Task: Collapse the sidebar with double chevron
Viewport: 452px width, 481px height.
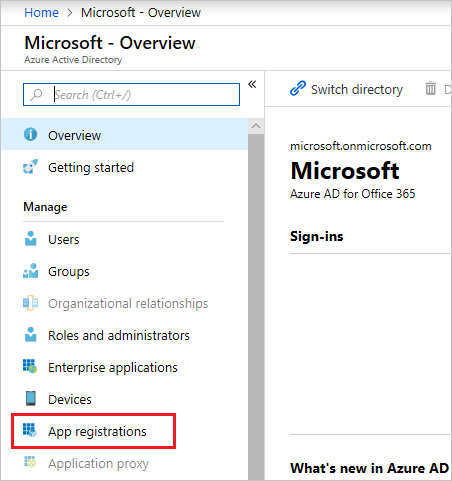Action: [252, 84]
